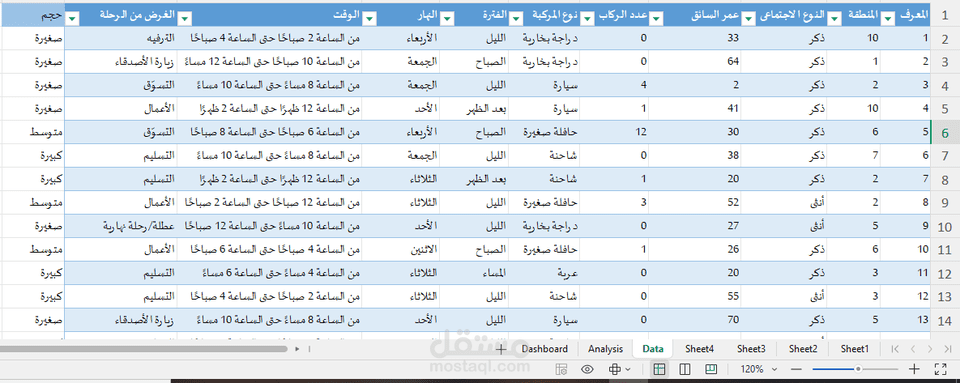Select period cell المساء in row 12

pyautogui.click(x=474, y=273)
